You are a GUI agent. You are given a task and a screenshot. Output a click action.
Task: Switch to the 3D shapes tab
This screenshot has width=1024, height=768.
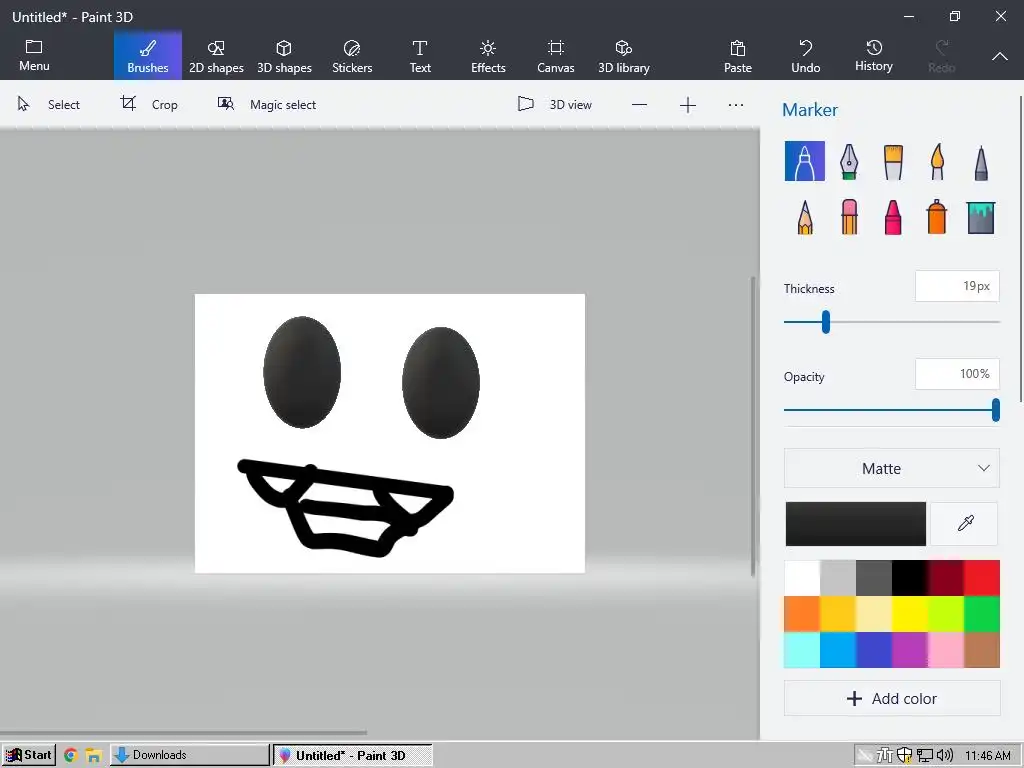(x=284, y=56)
